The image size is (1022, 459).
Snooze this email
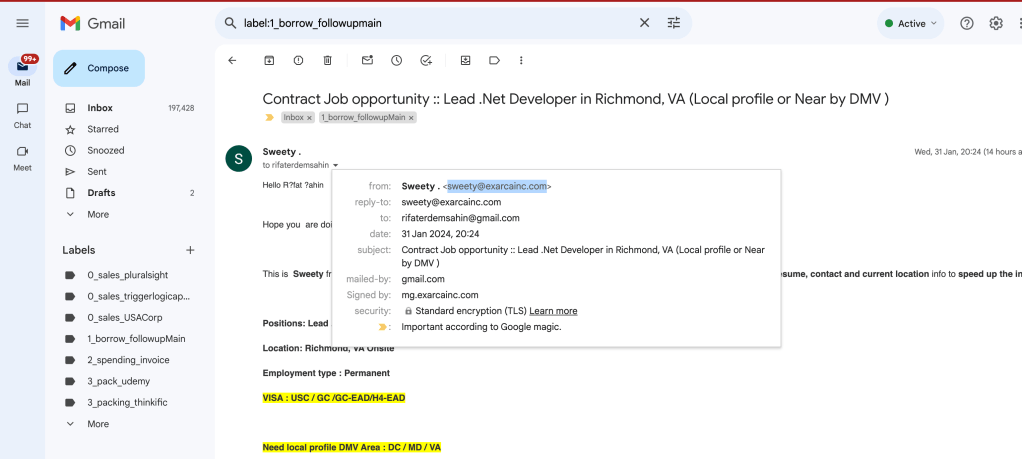tap(396, 60)
